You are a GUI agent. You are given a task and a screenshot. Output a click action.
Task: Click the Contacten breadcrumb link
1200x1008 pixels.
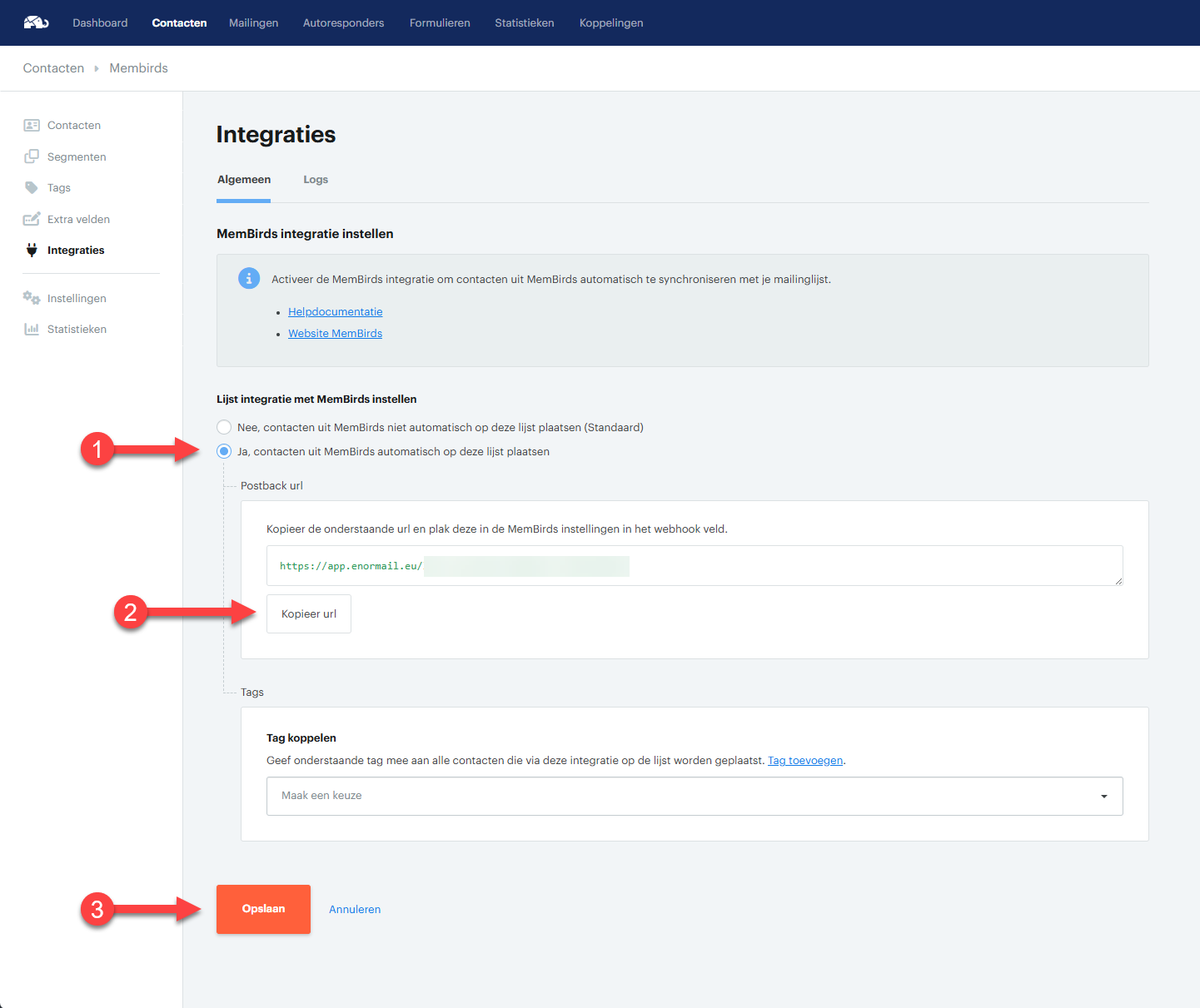point(53,68)
